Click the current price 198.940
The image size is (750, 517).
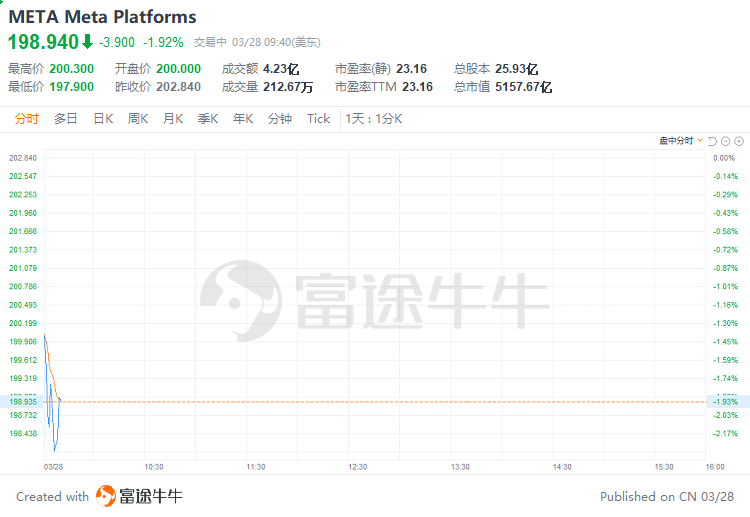coord(43,42)
